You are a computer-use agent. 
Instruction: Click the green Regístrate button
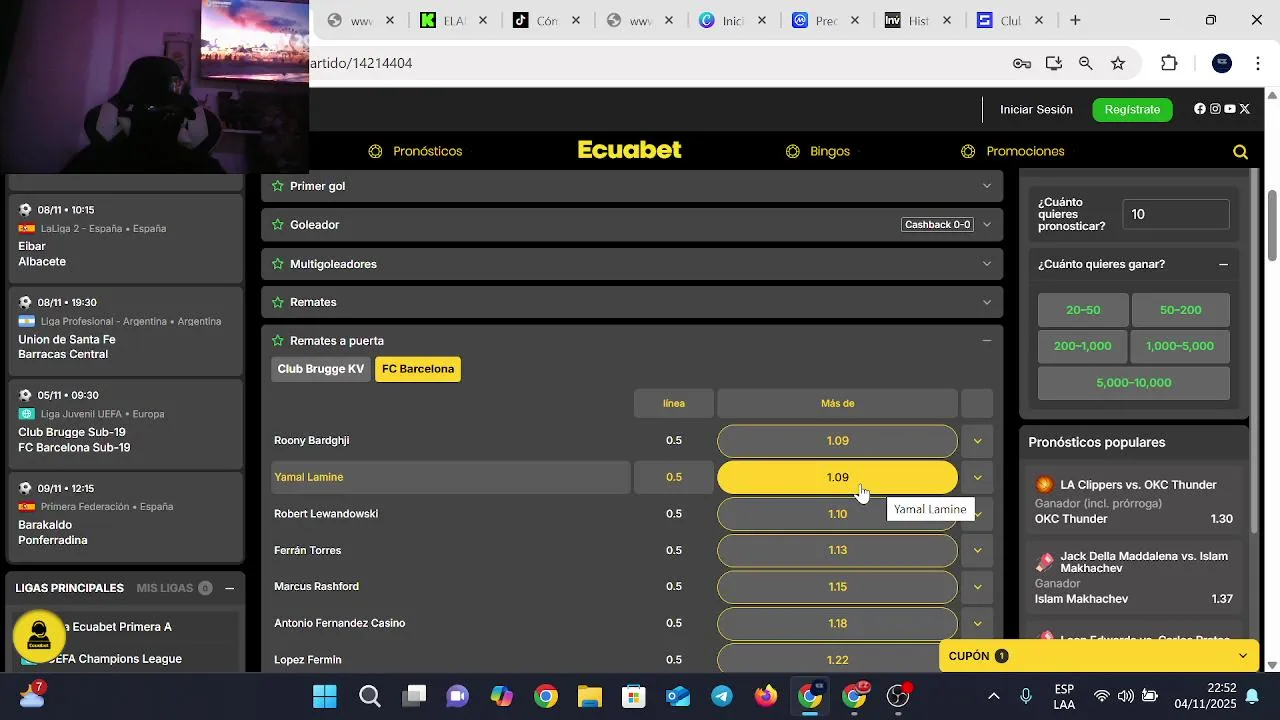[x=1132, y=109]
